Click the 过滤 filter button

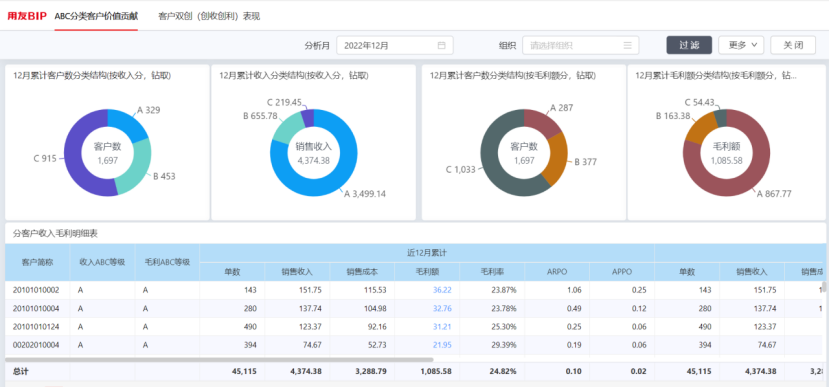click(689, 45)
